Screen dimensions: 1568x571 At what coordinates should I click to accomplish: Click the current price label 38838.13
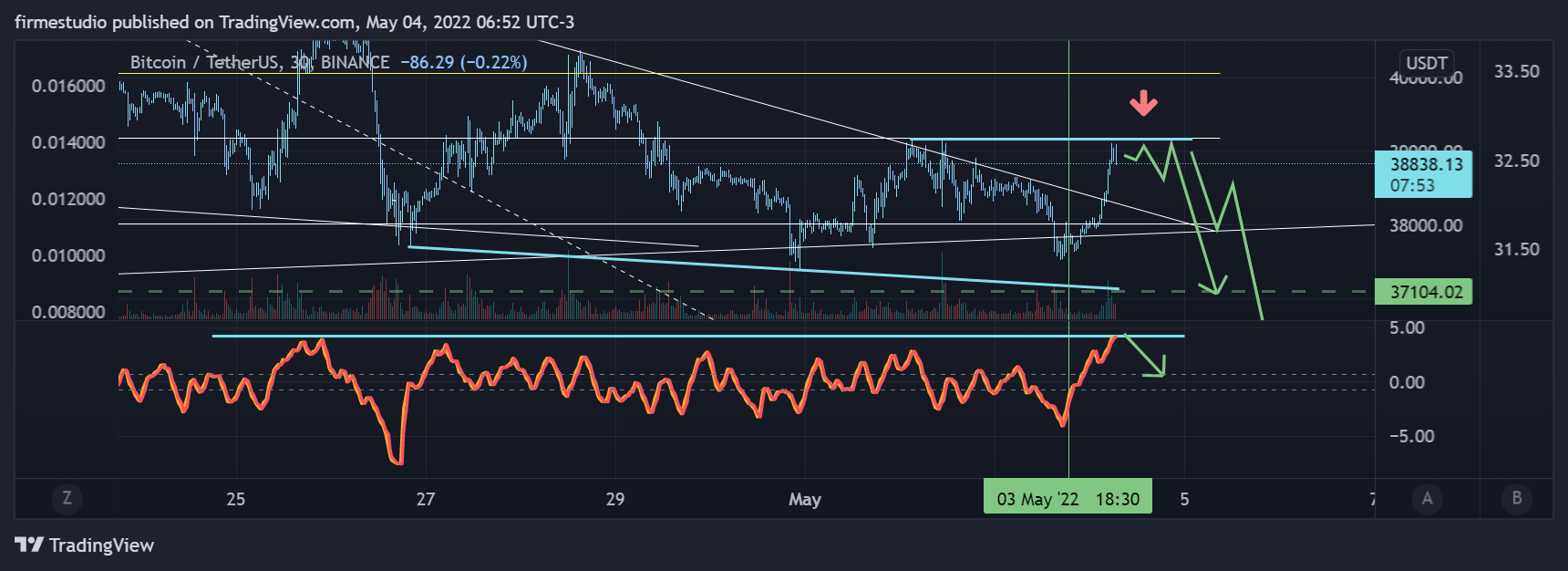click(x=1426, y=164)
